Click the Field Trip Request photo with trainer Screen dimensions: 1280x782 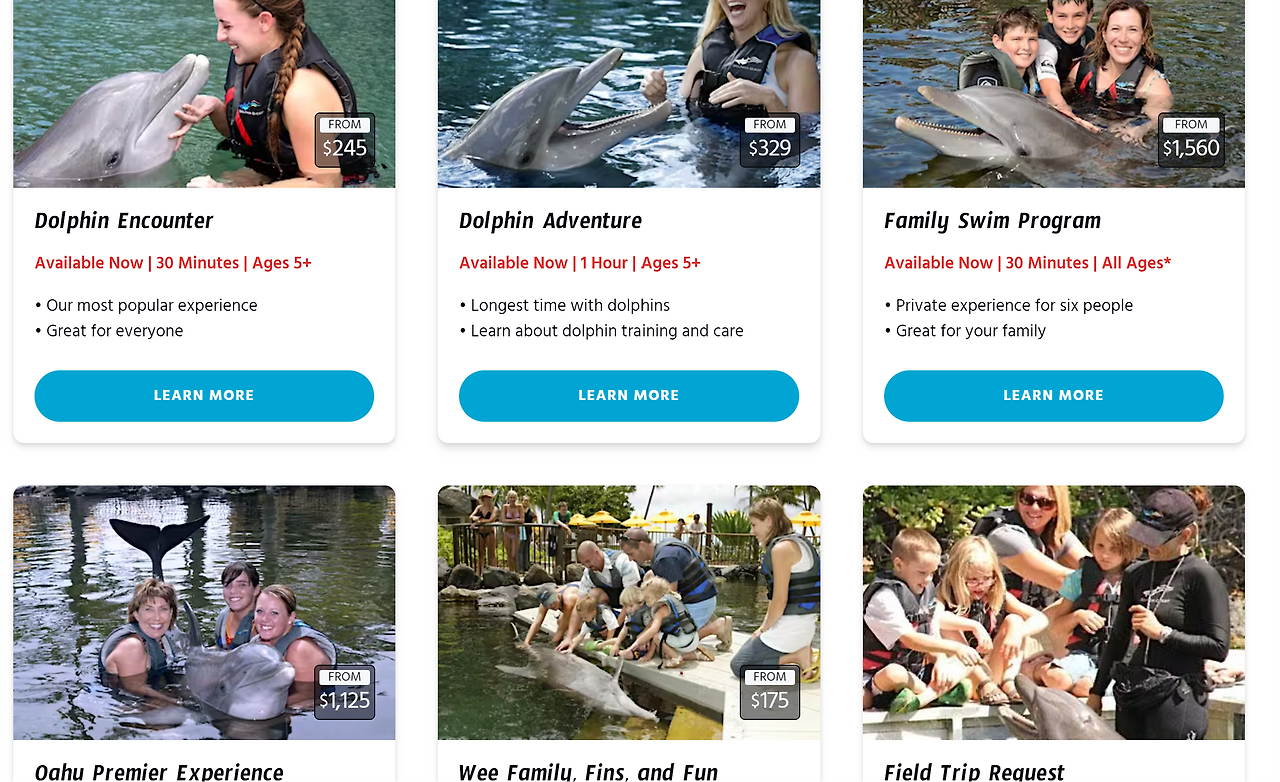pos(1054,613)
